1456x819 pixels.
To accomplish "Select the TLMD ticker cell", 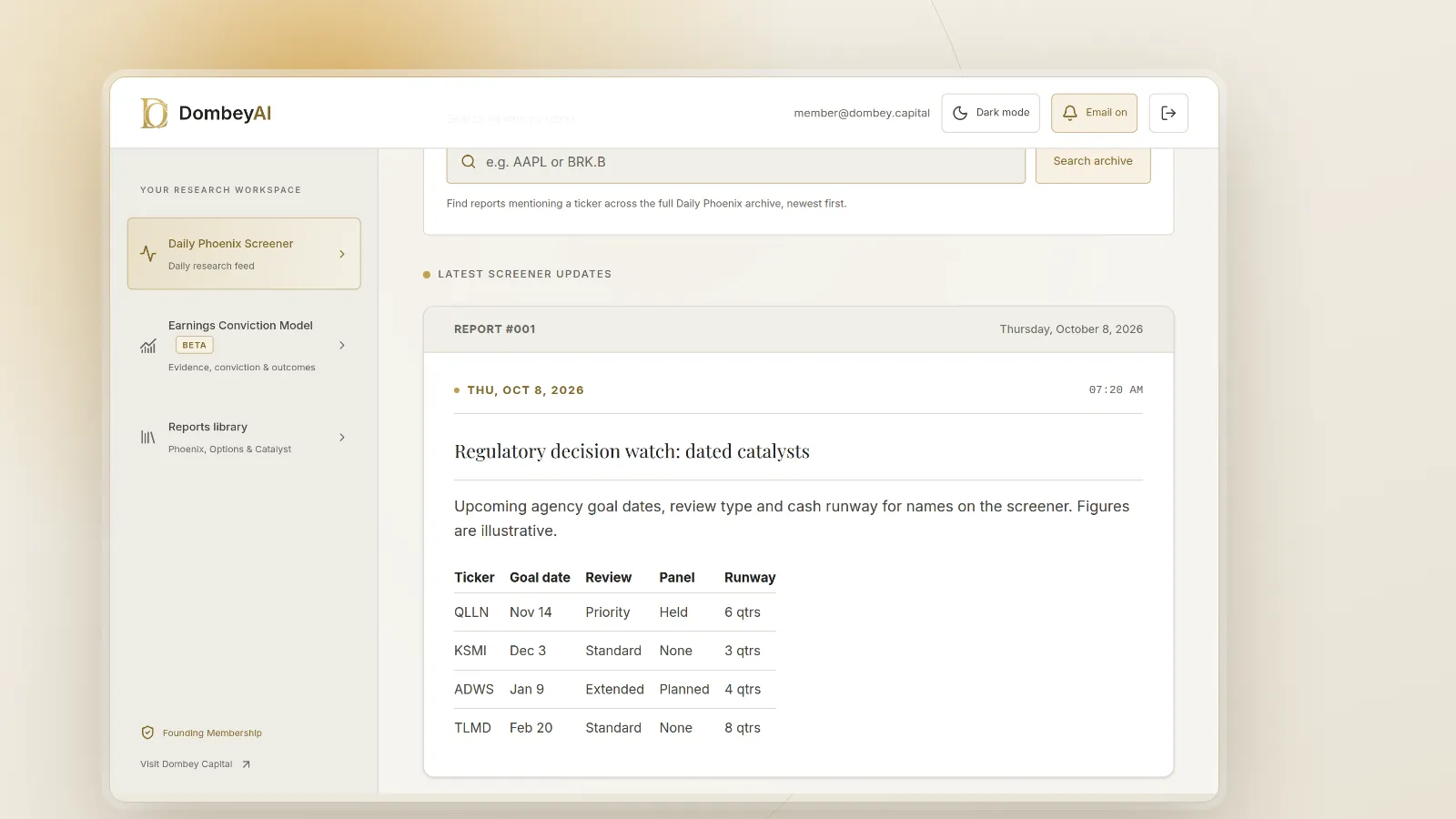I will pyautogui.click(x=472, y=728).
